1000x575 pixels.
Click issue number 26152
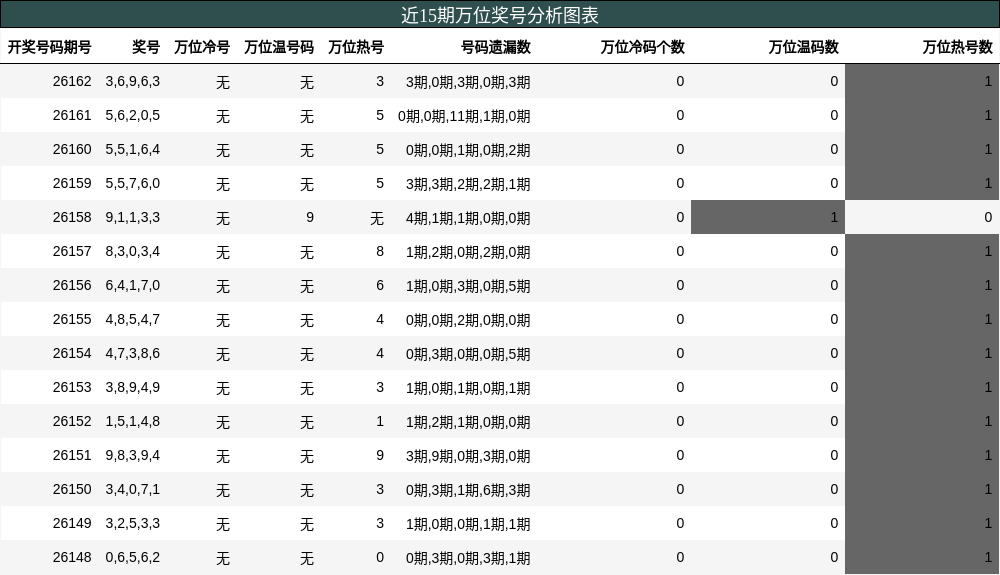[72, 421]
